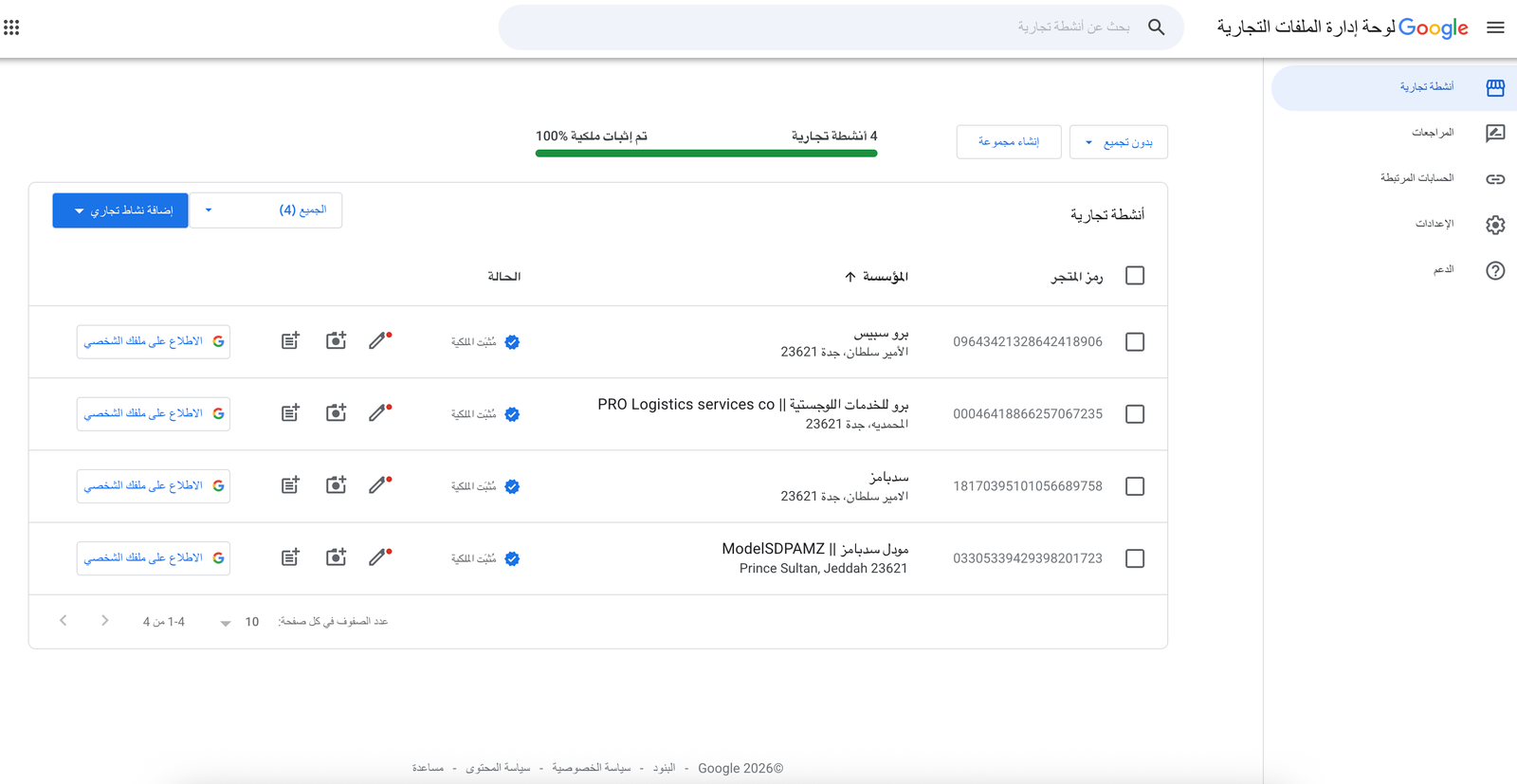Click the search magnifier icon
This screenshot has height=784, width=1517.
point(1156,27)
